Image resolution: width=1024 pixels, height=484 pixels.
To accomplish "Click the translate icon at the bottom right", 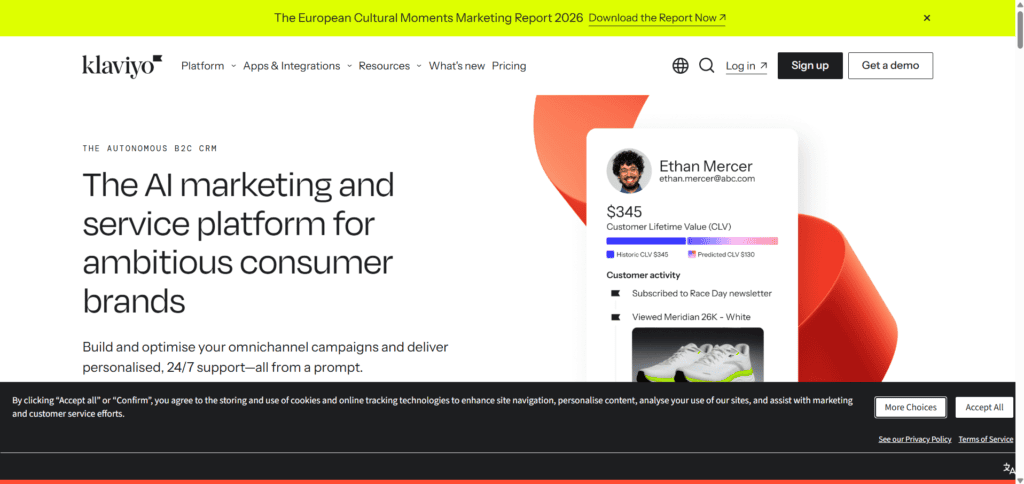I will [1010, 468].
